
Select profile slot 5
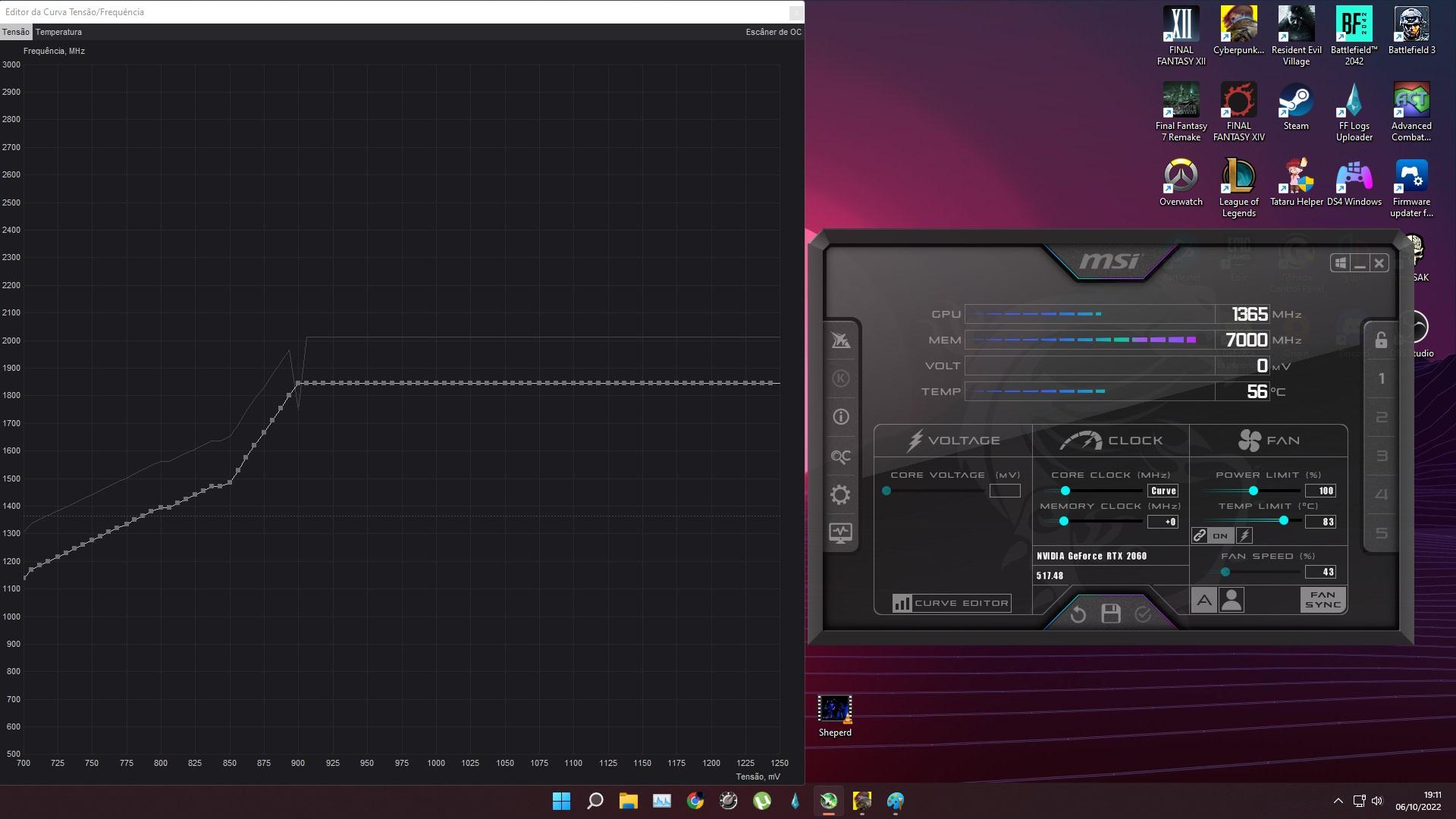1382,533
